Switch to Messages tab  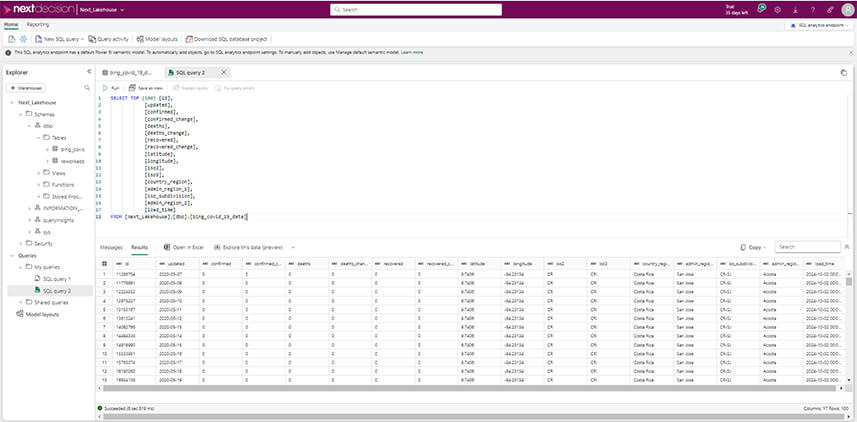(111, 247)
